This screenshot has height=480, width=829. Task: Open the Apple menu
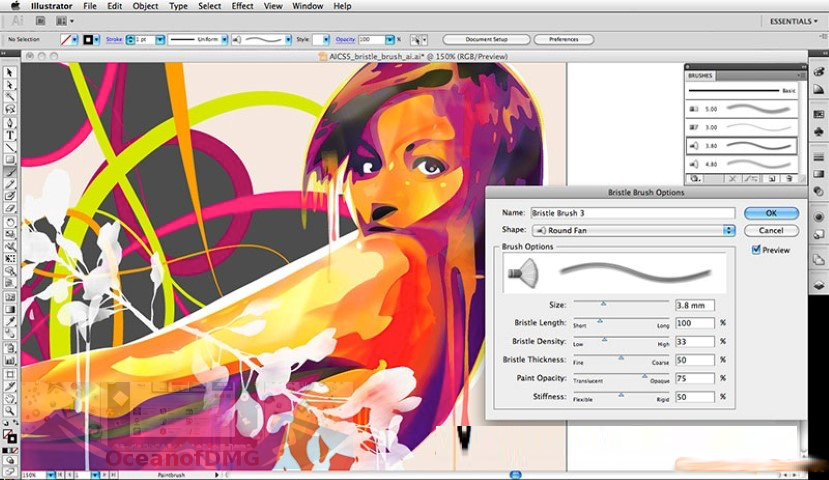tap(15, 6)
